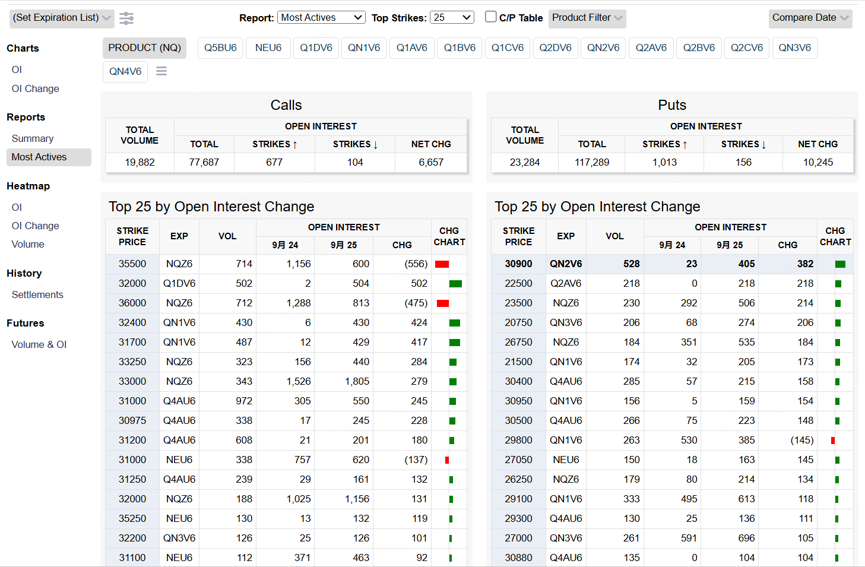The width and height of the screenshot is (865, 567).
Task: Click red change bar for 29800 put
Action: tap(833, 441)
